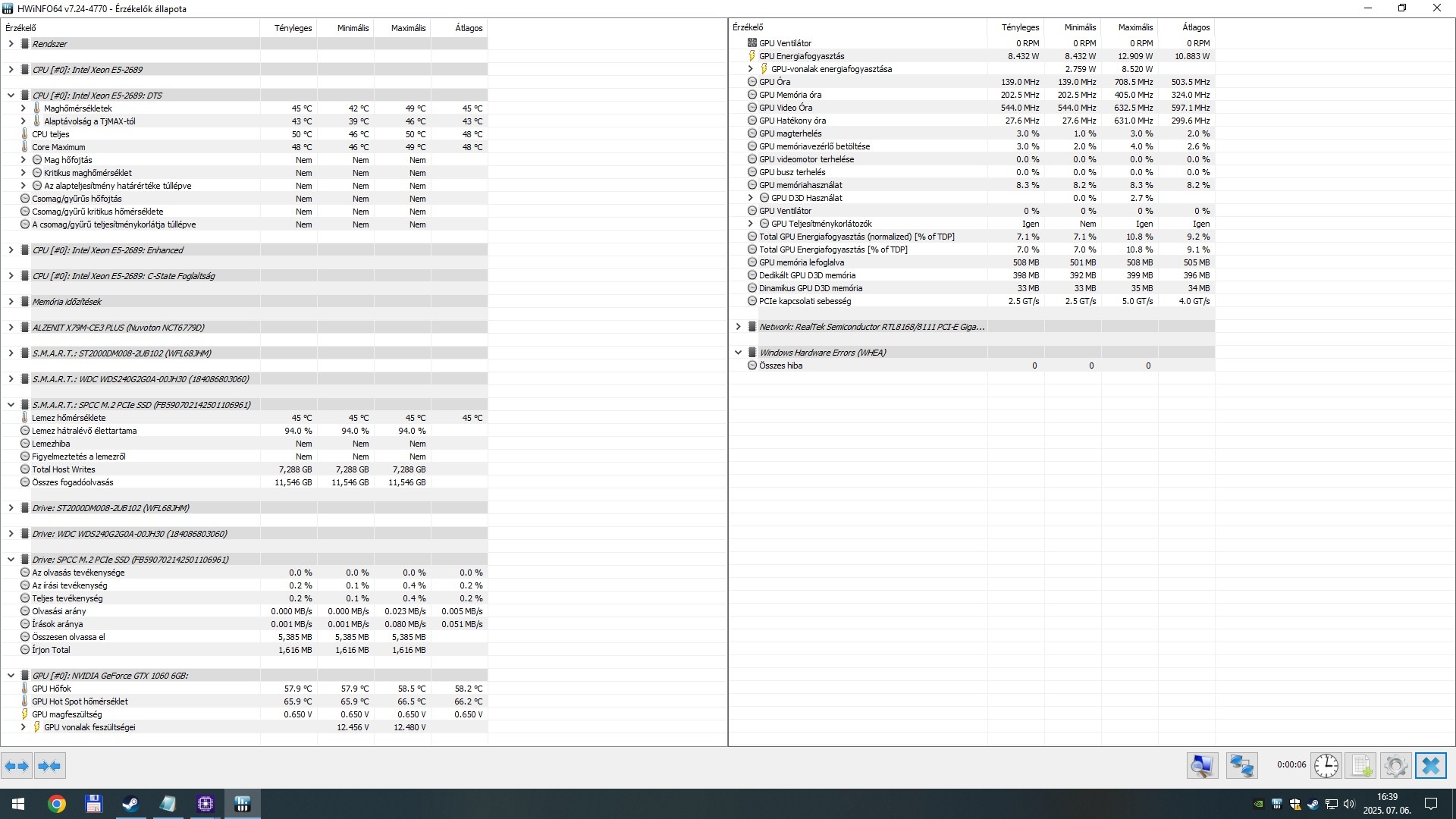Start logging with the sheet plus icon
The height and width of the screenshot is (819, 1456).
pos(1361,766)
